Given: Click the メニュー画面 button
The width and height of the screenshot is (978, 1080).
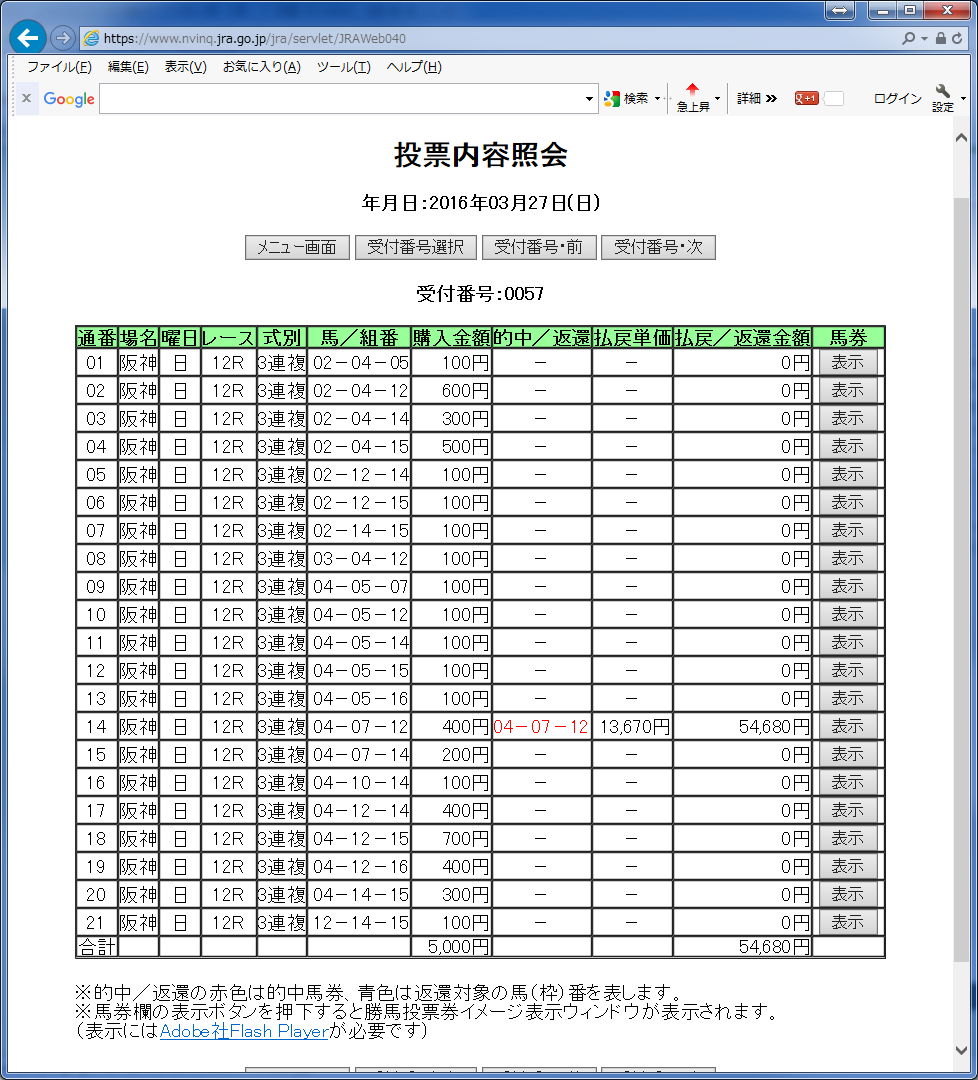Looking at the screenshot, I should tap(298, 247).
